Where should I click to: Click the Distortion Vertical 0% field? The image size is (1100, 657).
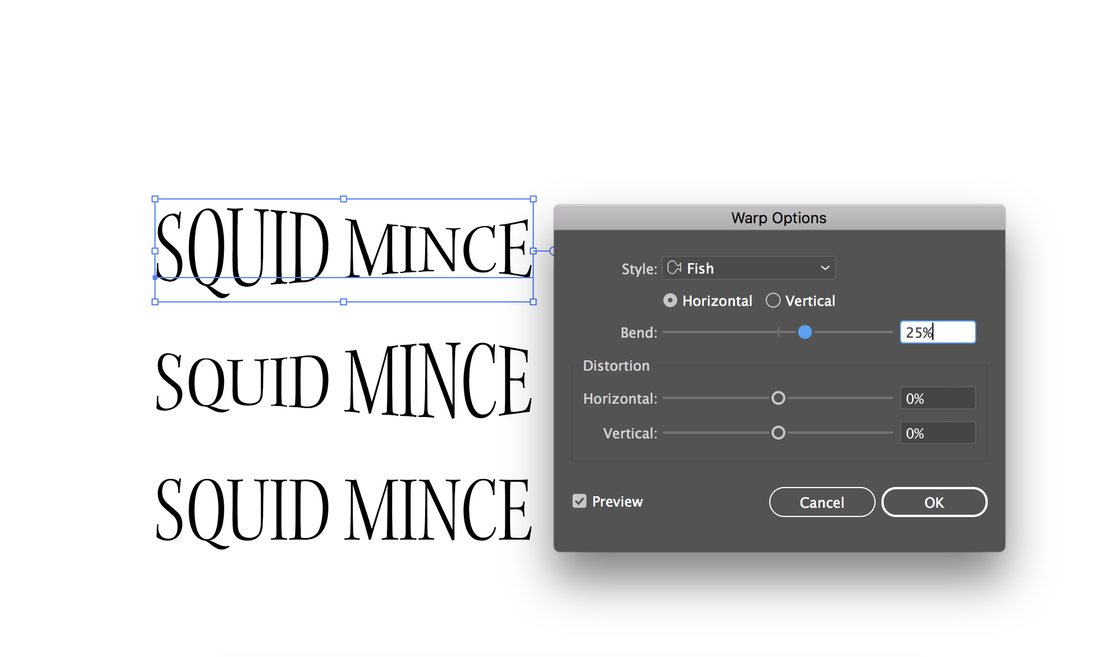pos(937,433)
